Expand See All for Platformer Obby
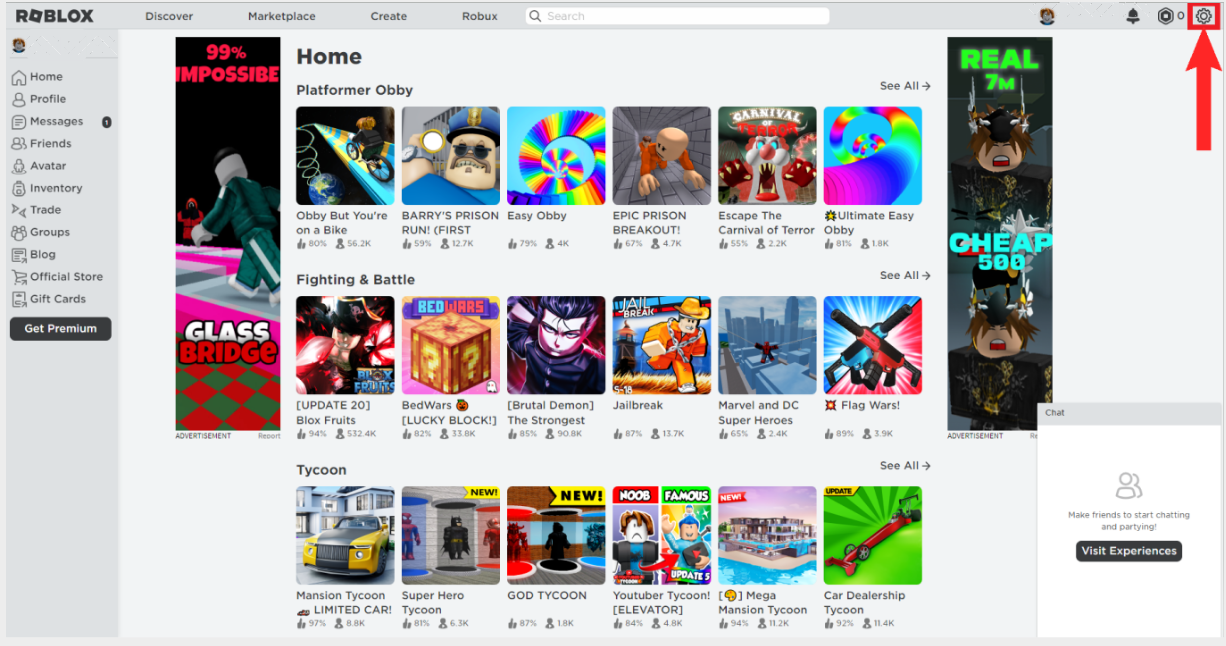The width and height of the screenshot is (1226, 646). [905, 86]
